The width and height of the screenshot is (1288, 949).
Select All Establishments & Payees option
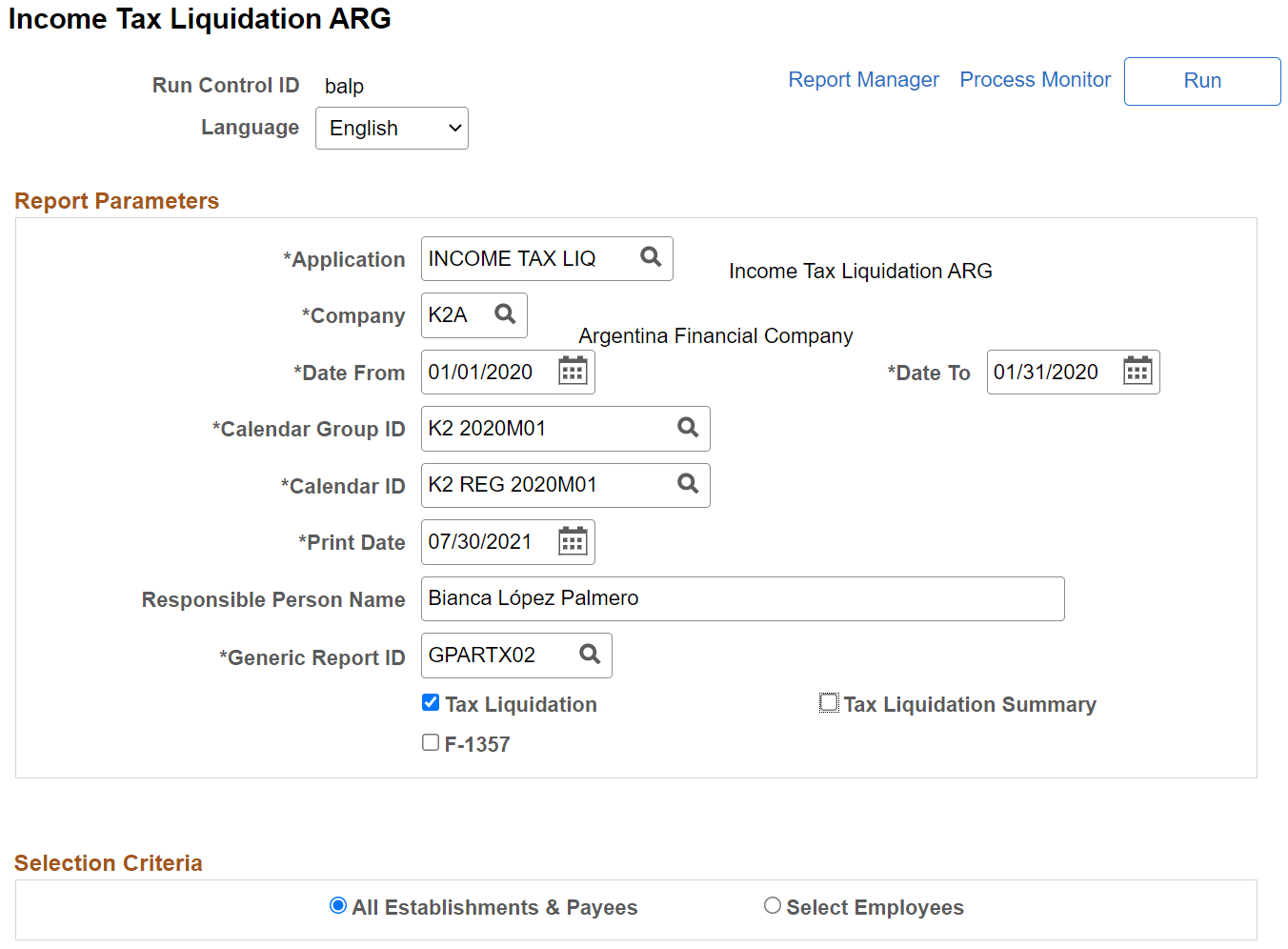[x=337, y=905]
